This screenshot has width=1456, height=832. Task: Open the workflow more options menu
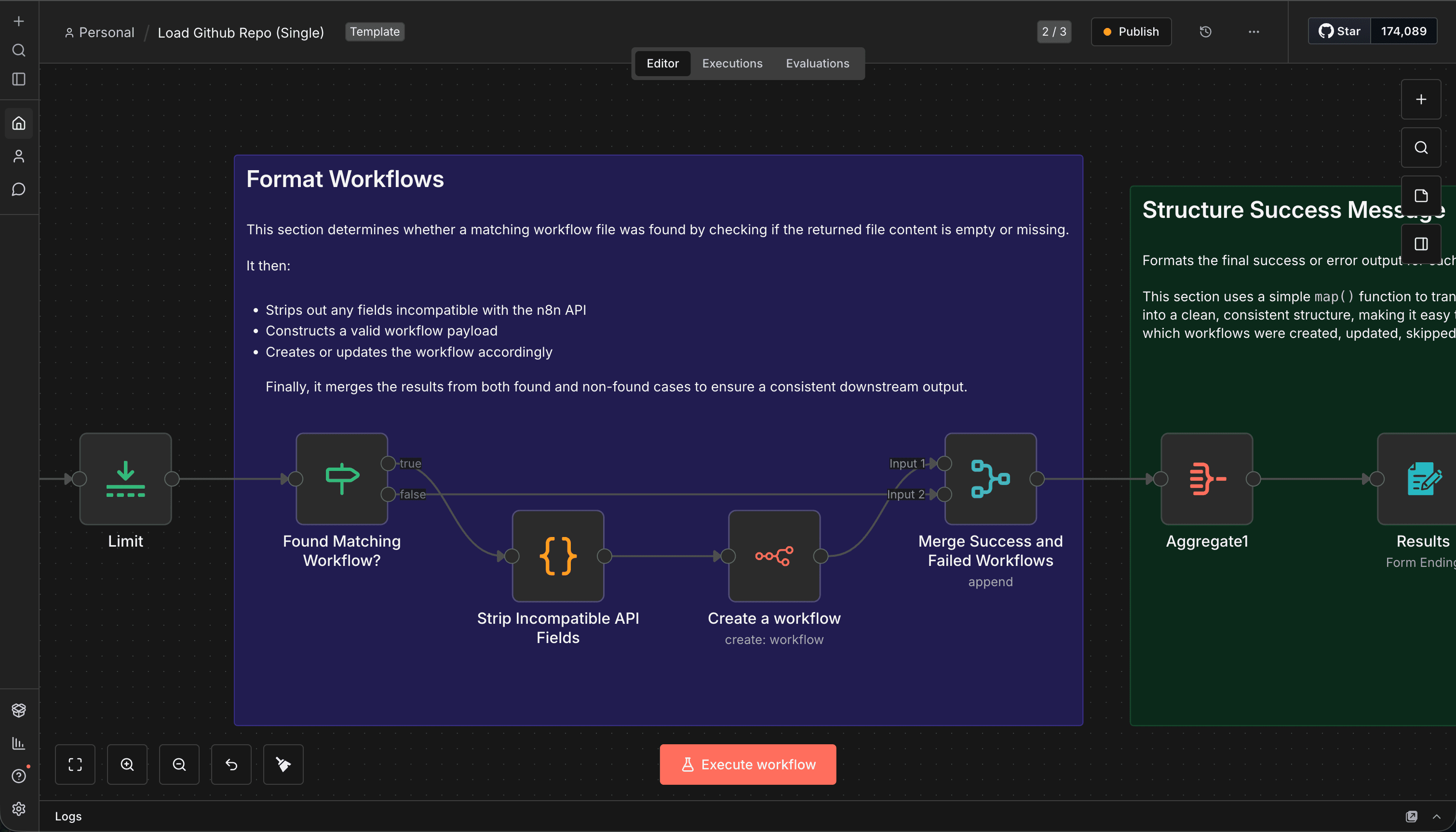point(1253,32)
